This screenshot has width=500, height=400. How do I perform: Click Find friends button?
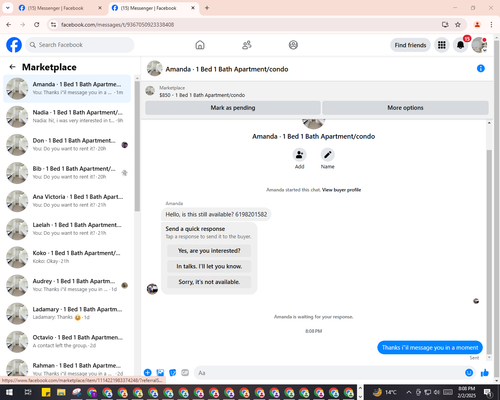point(410,45)
